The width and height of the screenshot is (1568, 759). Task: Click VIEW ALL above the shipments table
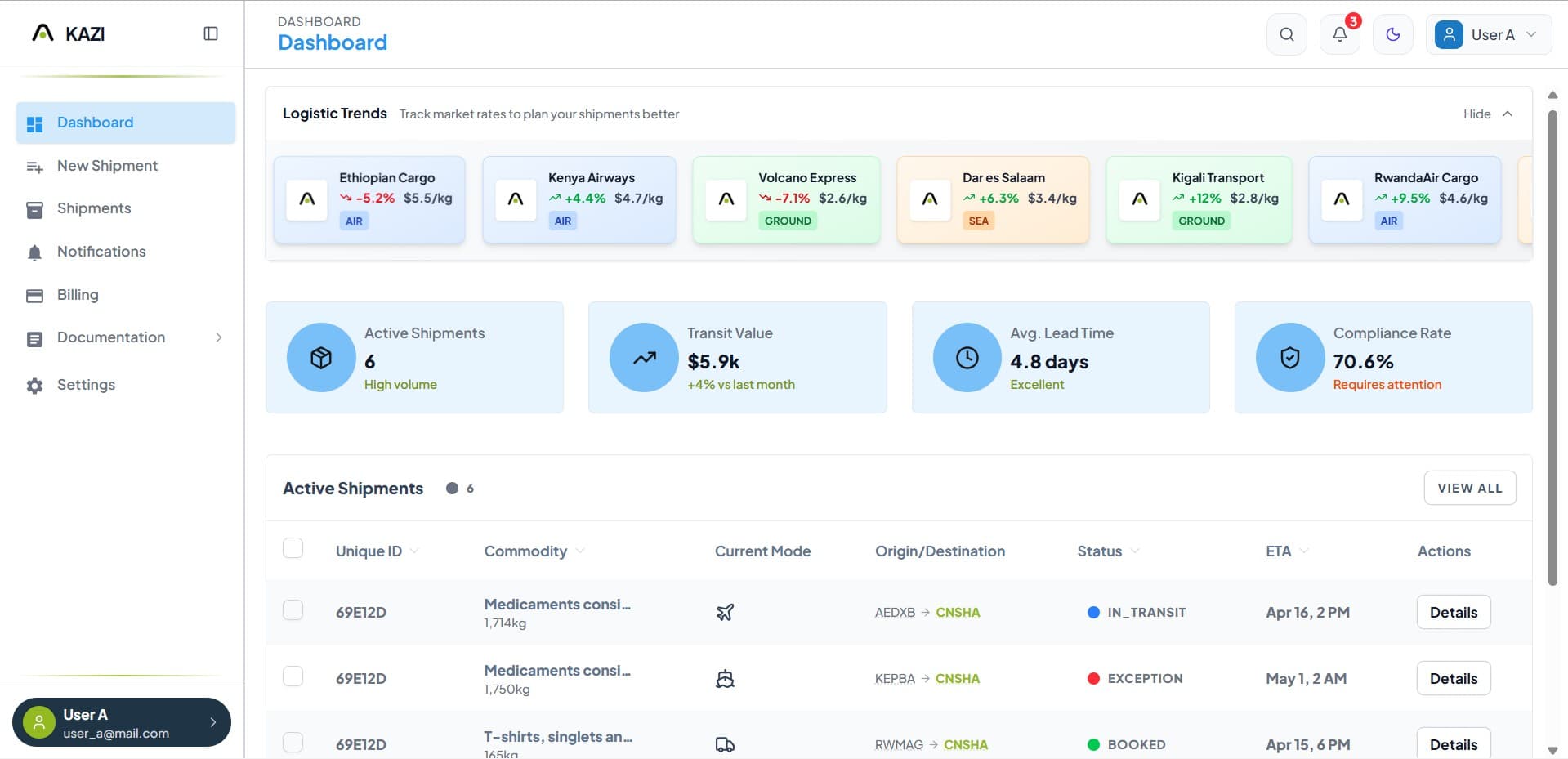pyautogui.click(x=1469, y=488)
